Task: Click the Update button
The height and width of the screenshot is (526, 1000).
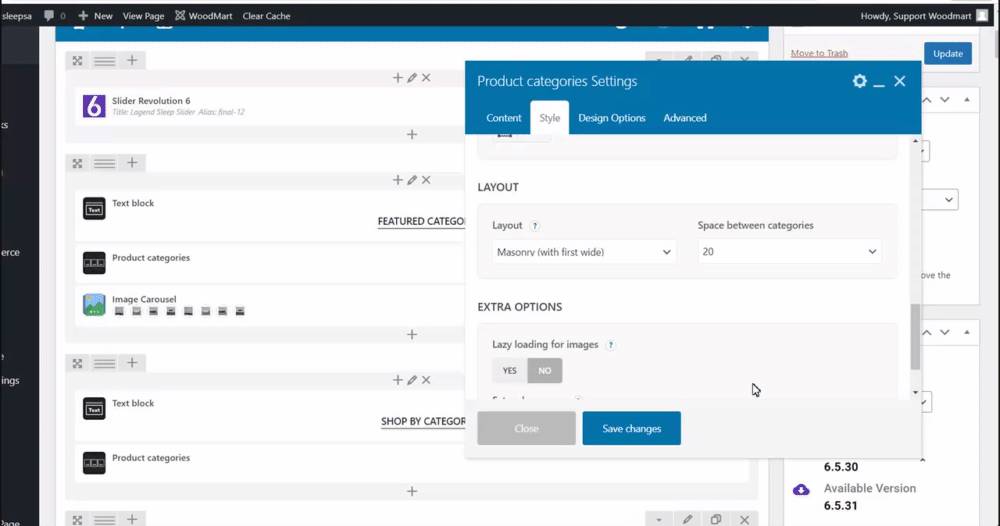Action: [948, 54]
